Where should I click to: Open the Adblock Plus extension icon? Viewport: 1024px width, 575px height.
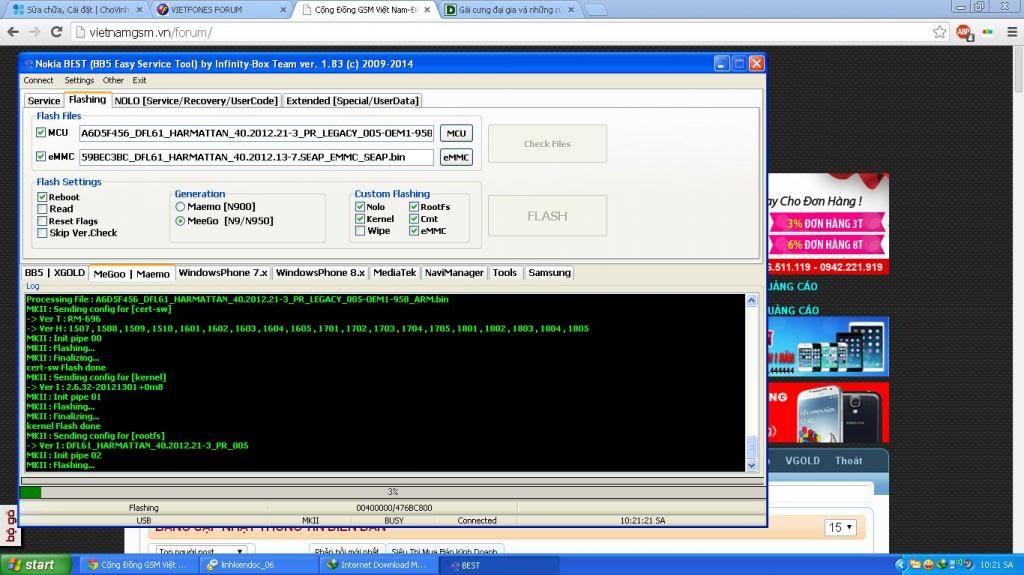tap(964, 32)
